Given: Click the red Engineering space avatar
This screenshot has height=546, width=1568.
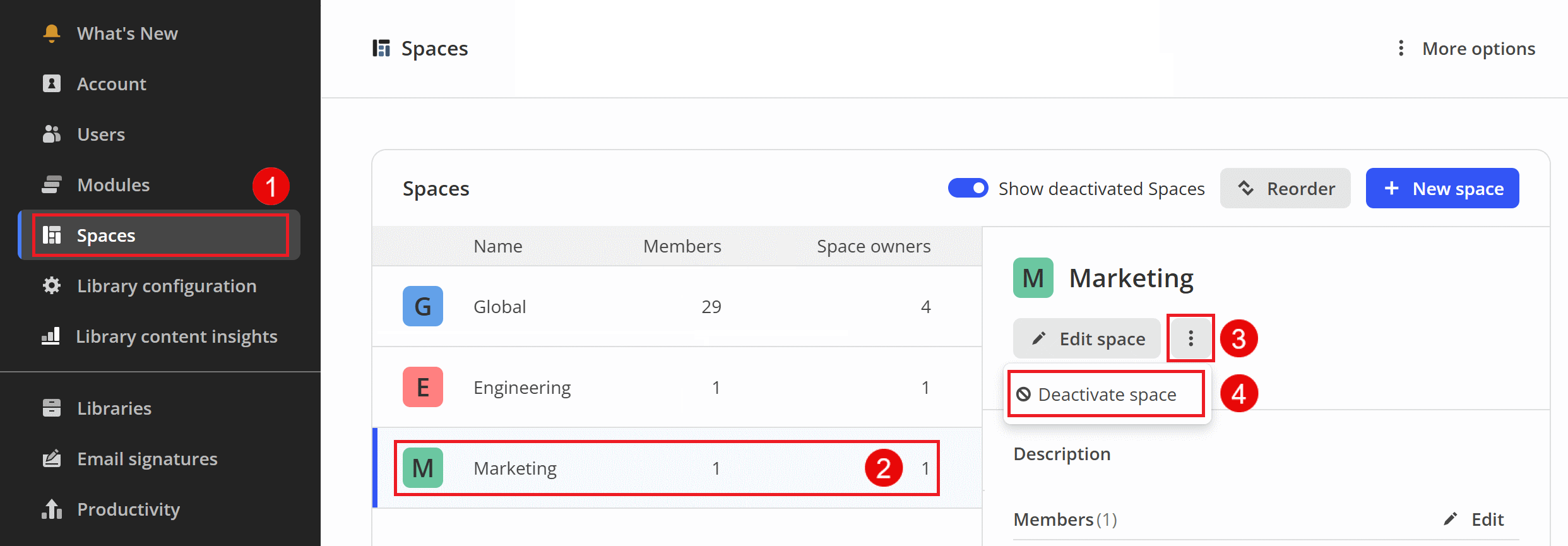Looking at the screenshot, I should 423,387.
